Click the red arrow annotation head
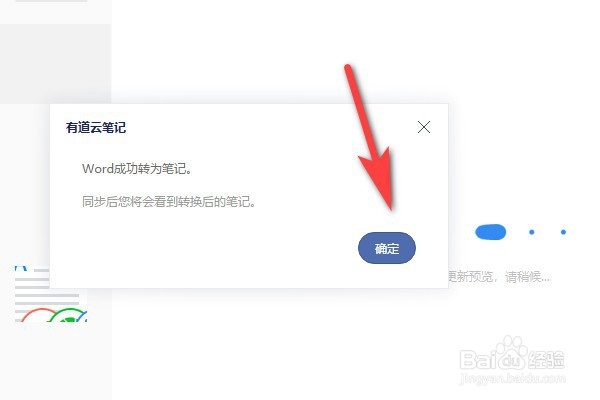 click(x=379, y=178)
